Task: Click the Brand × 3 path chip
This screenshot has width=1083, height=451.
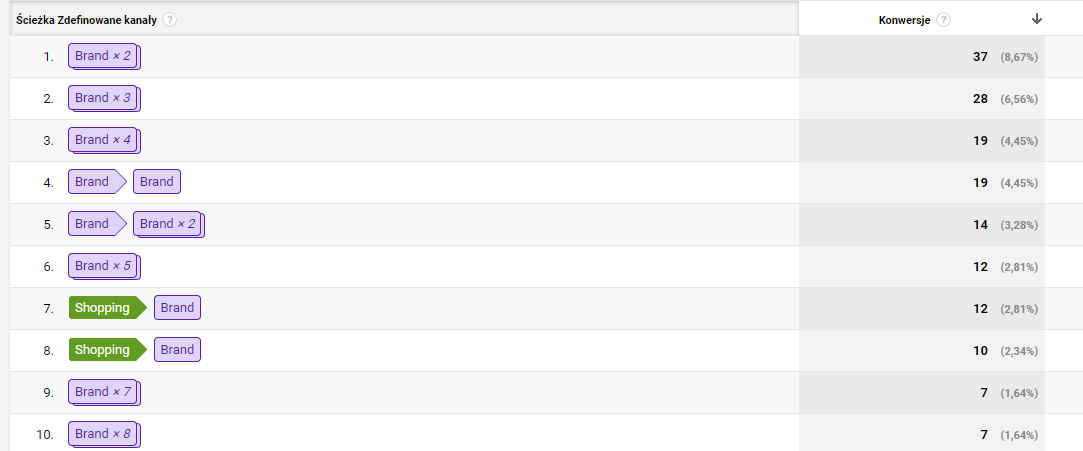Action: coord(104,99)
